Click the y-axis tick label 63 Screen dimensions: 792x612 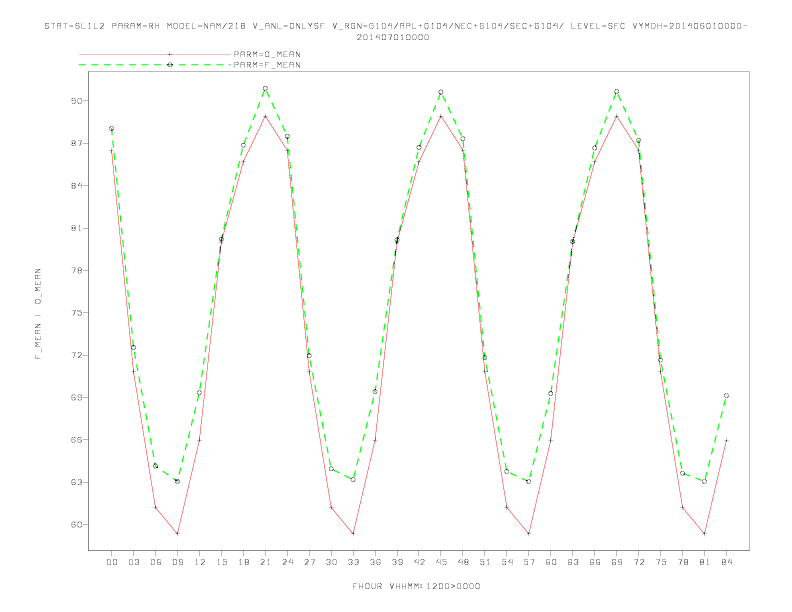tap(76, 482)
